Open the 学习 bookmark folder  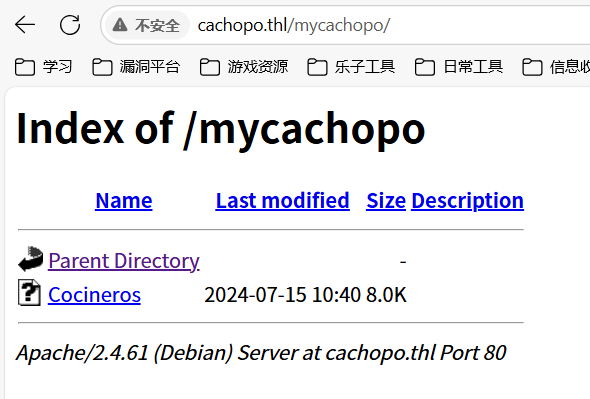click(44, 67)
